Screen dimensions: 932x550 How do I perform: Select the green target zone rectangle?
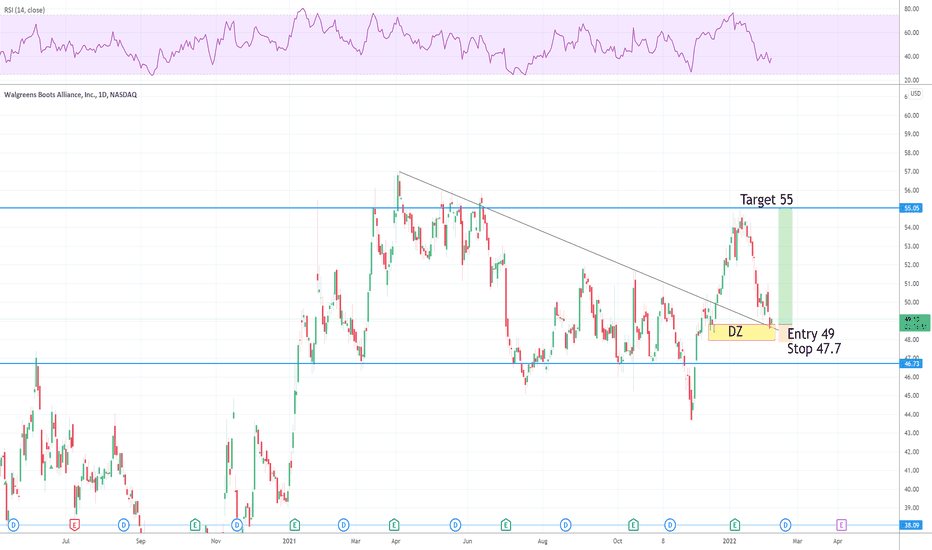click(x=785, y=266)
